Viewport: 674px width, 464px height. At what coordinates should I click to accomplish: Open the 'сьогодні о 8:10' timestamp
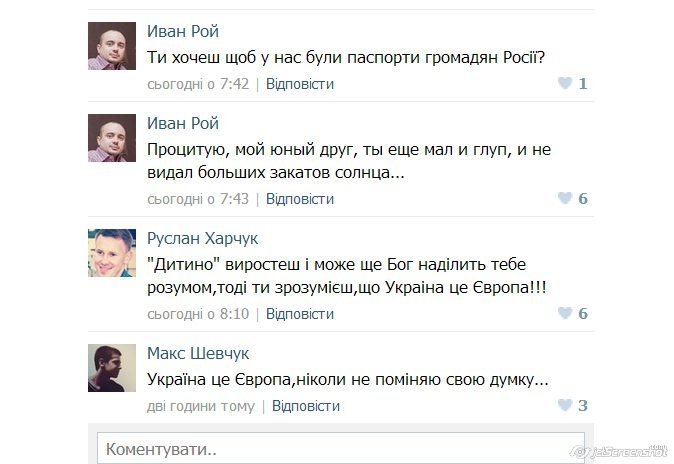point(198,314)
